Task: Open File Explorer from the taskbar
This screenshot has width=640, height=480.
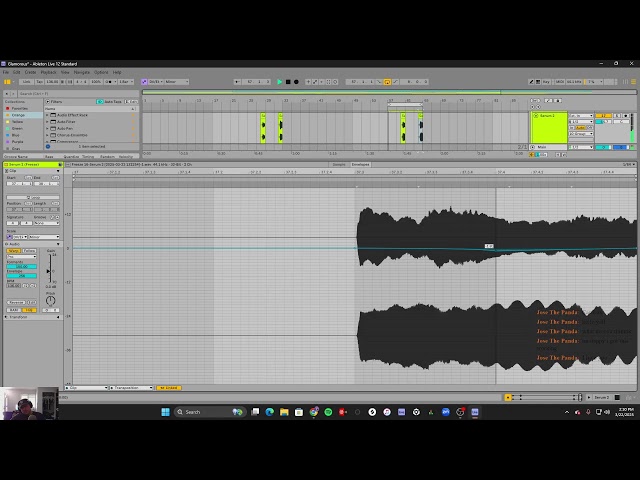Action: tap(284, 412)
